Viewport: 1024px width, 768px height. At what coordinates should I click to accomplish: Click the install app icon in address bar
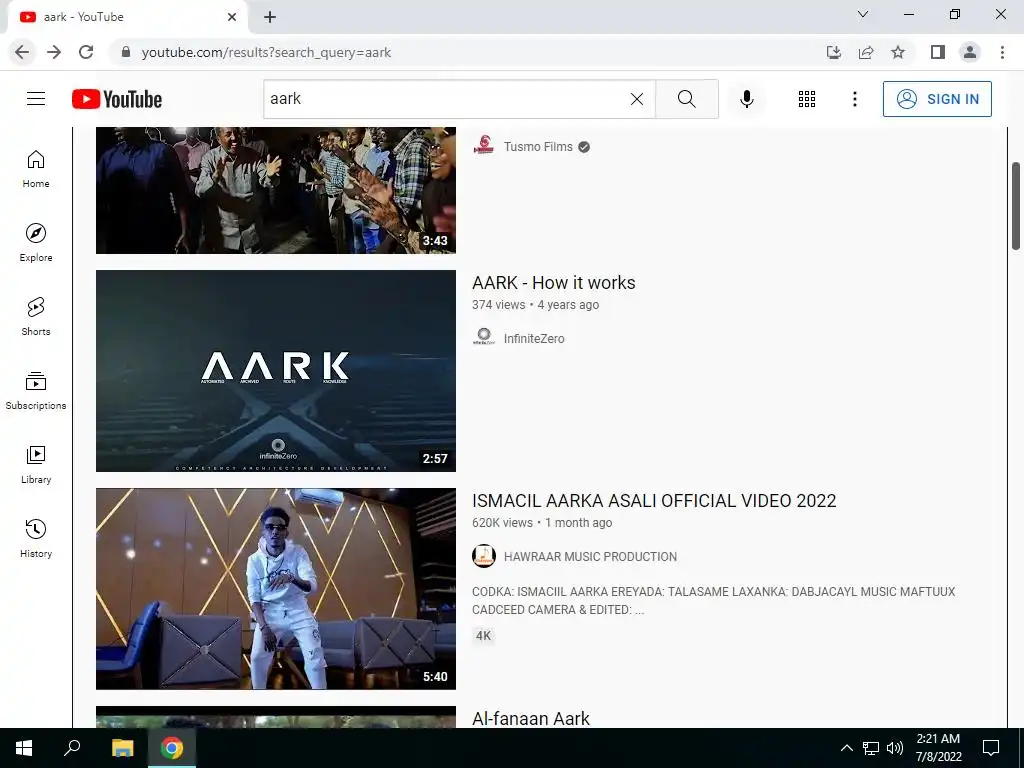click(833, 52)
